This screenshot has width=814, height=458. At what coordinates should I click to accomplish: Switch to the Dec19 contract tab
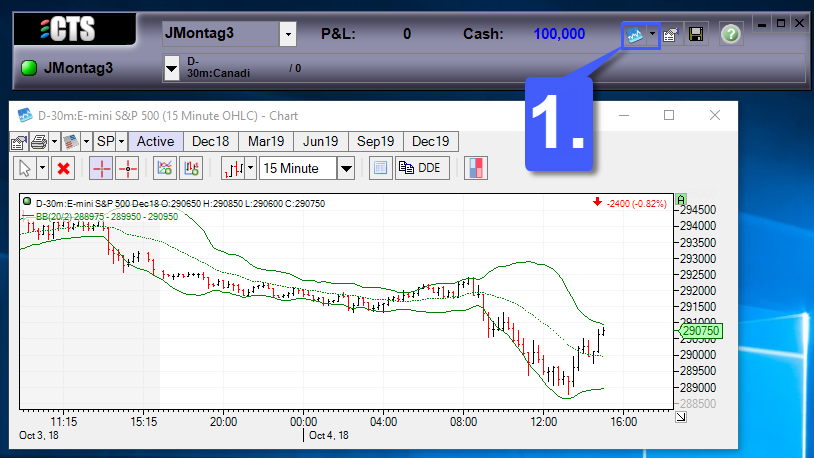[x=430, y=141]
